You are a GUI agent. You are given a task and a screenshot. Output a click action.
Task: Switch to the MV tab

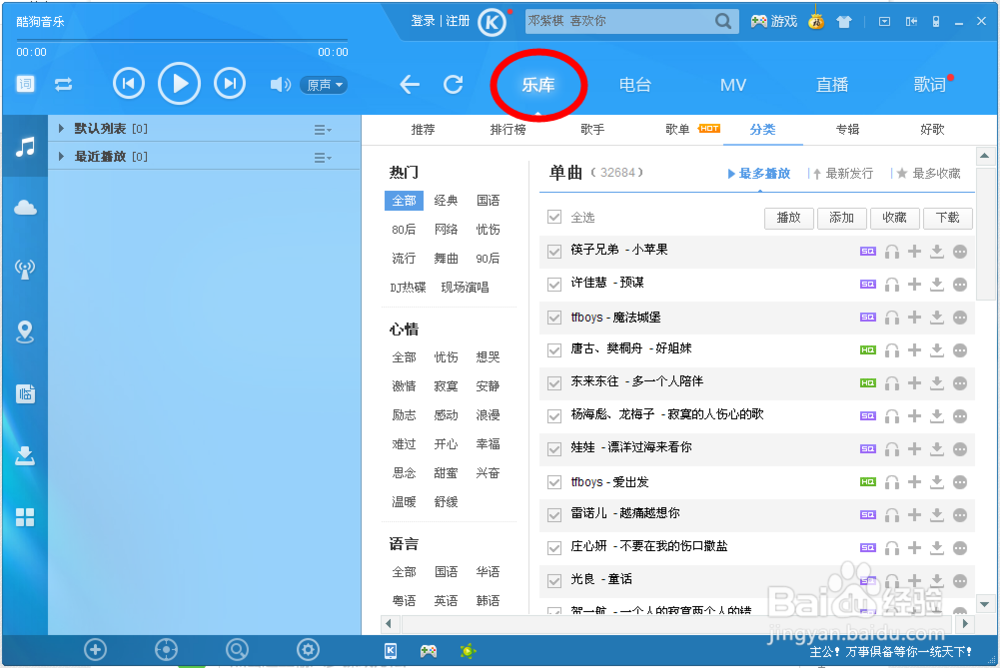pyautogui.click(x=733, y=85)
